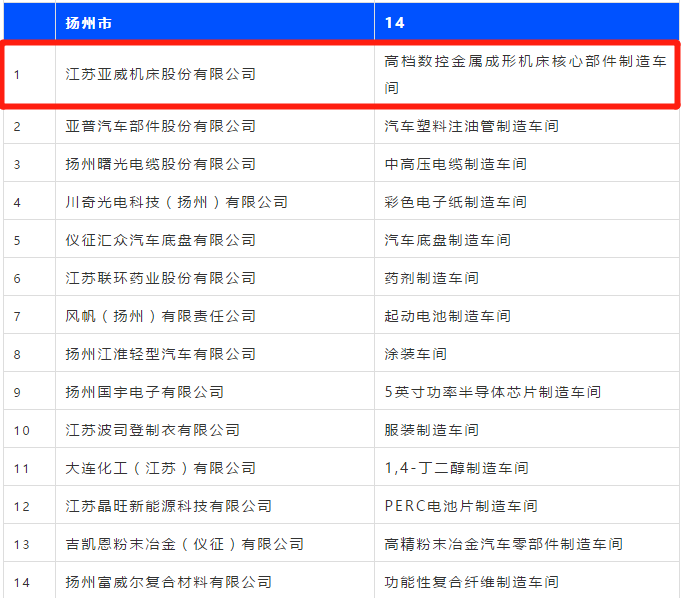684x598 pixels.
Task: Click row number 14 beside 扬州富威尔
Action: pyautogui.click(x=21, y=582)
